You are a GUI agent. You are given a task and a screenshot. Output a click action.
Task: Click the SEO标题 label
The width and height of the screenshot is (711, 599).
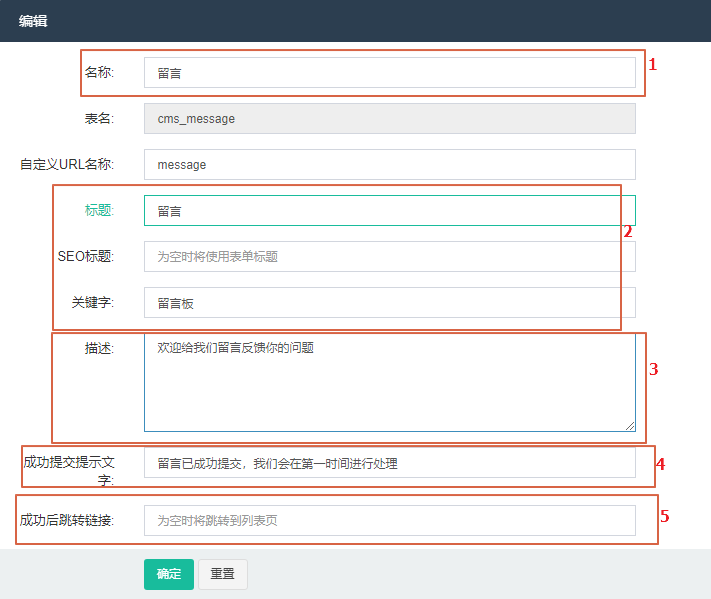[x=86, y=256]
